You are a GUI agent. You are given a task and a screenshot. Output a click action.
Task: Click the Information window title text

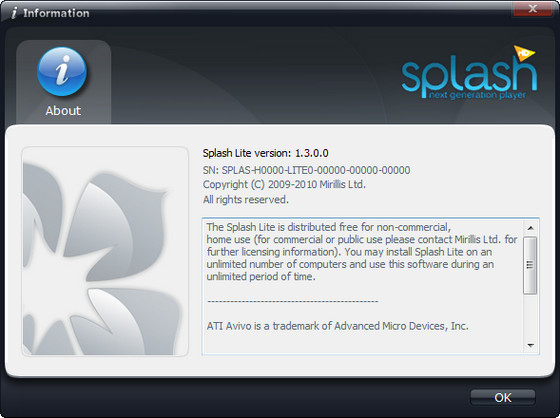point(56,13)
